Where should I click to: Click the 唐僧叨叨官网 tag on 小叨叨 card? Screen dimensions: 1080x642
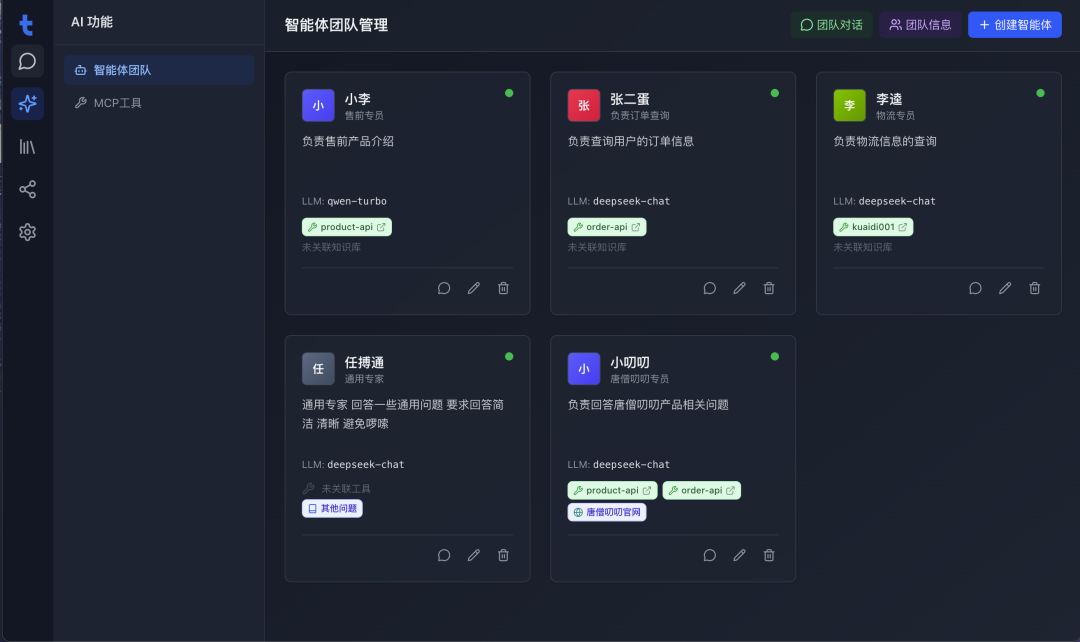pyautogui.click(x=607, y=512)
